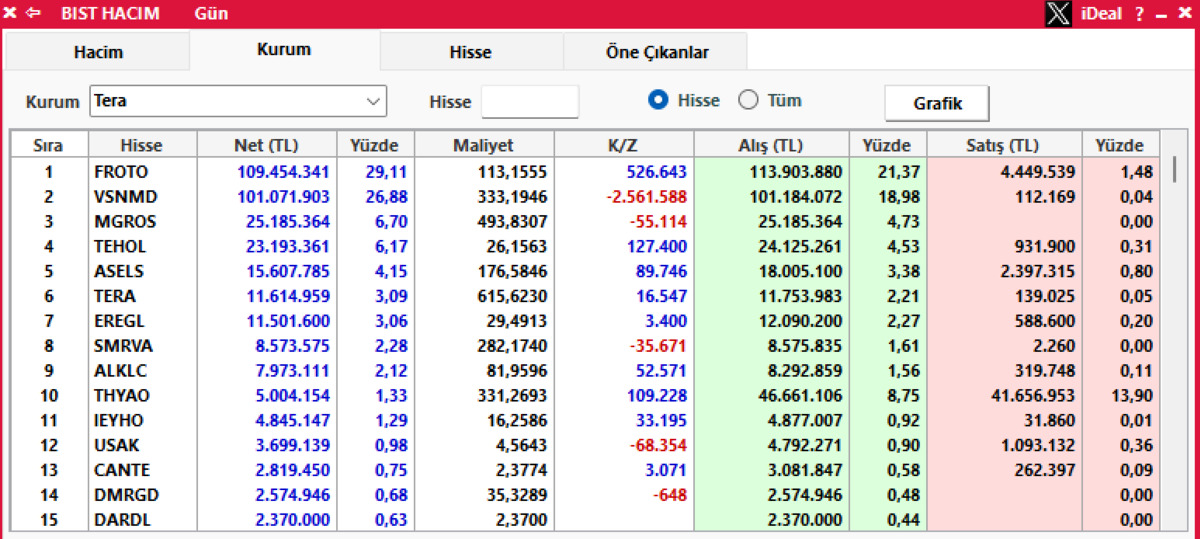Select the SMRVA stock name

(x=122, y=346)
